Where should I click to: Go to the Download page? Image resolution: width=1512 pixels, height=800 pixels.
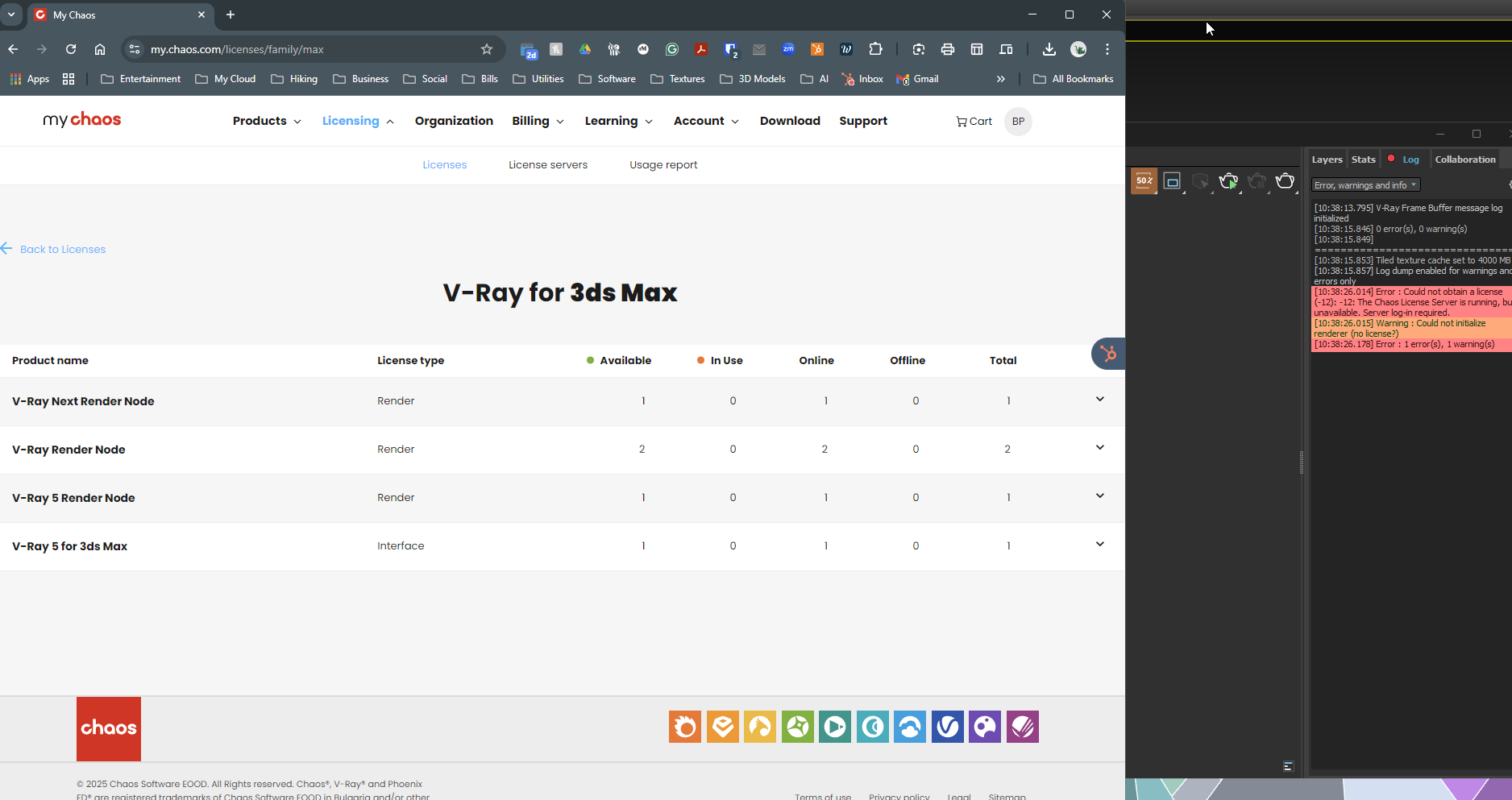pos(790,121)
